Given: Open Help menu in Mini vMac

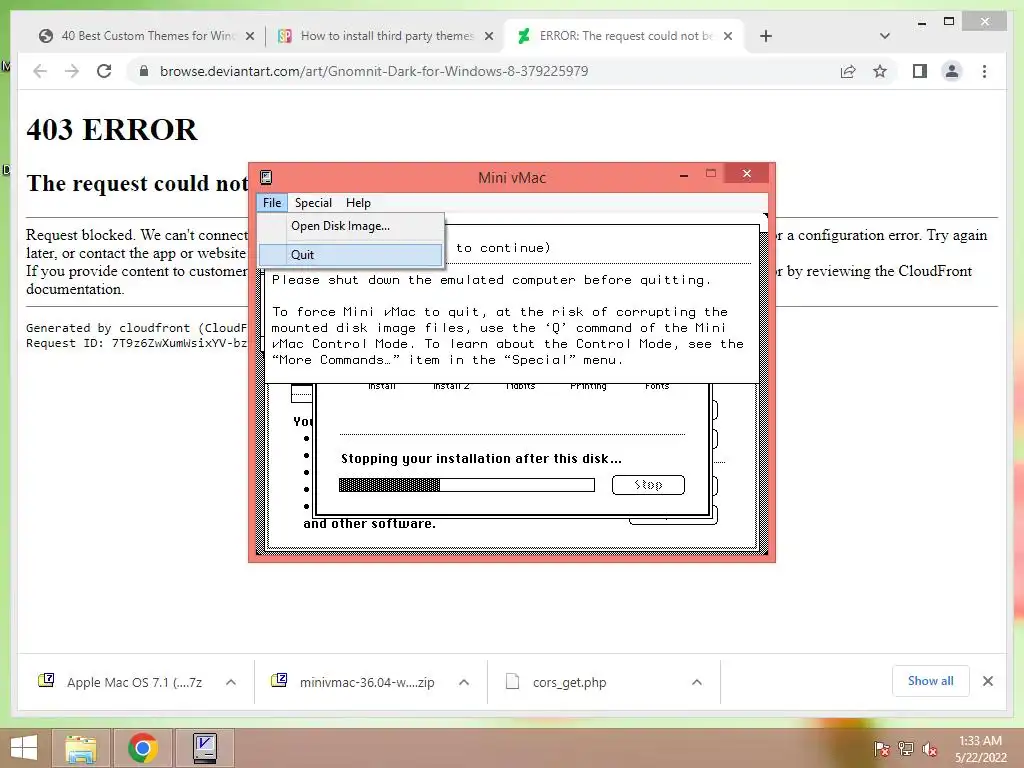Looking at the screenshot, I should click(358, 203).
